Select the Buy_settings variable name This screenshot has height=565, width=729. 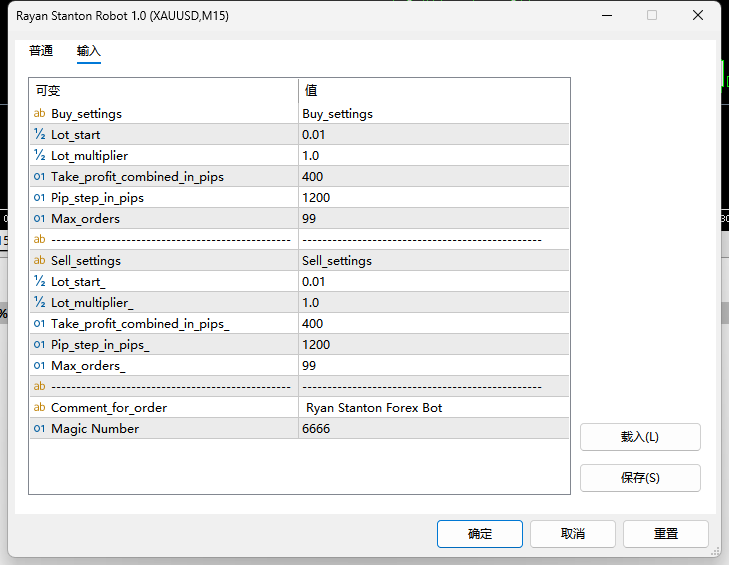[x=86, y=113]
